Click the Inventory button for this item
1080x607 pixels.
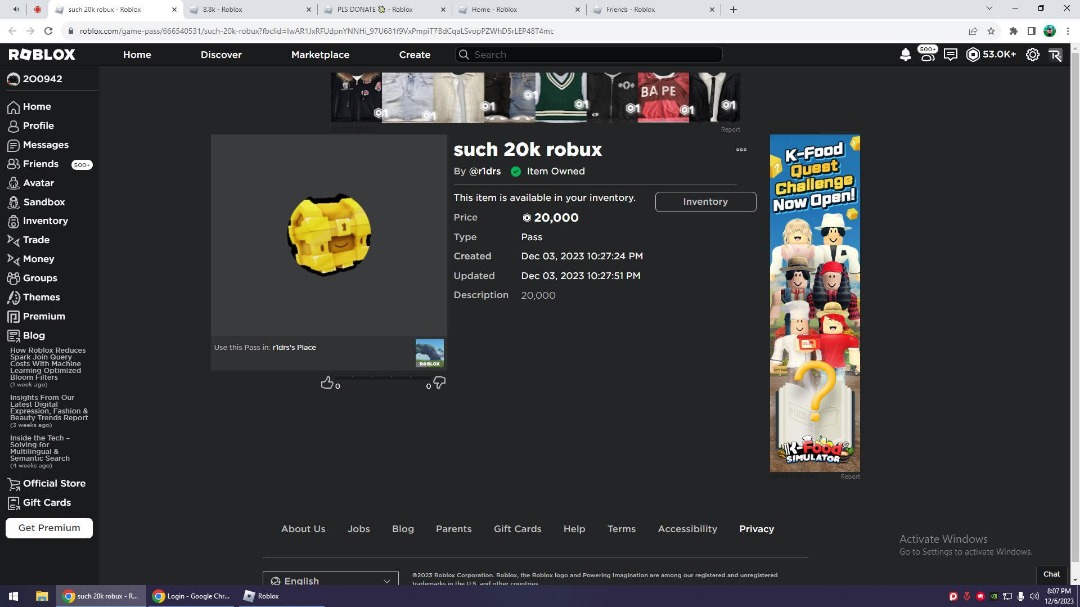pyautogui.click(x=705, y=201)
